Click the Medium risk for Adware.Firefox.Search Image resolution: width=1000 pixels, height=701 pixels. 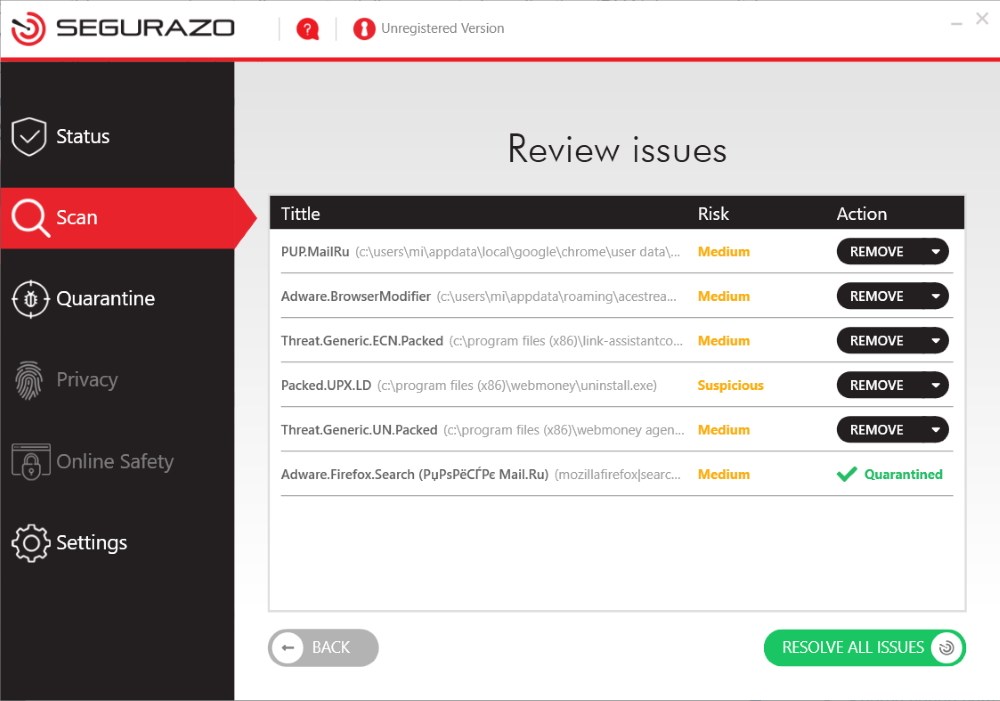(x=724, y=475)
